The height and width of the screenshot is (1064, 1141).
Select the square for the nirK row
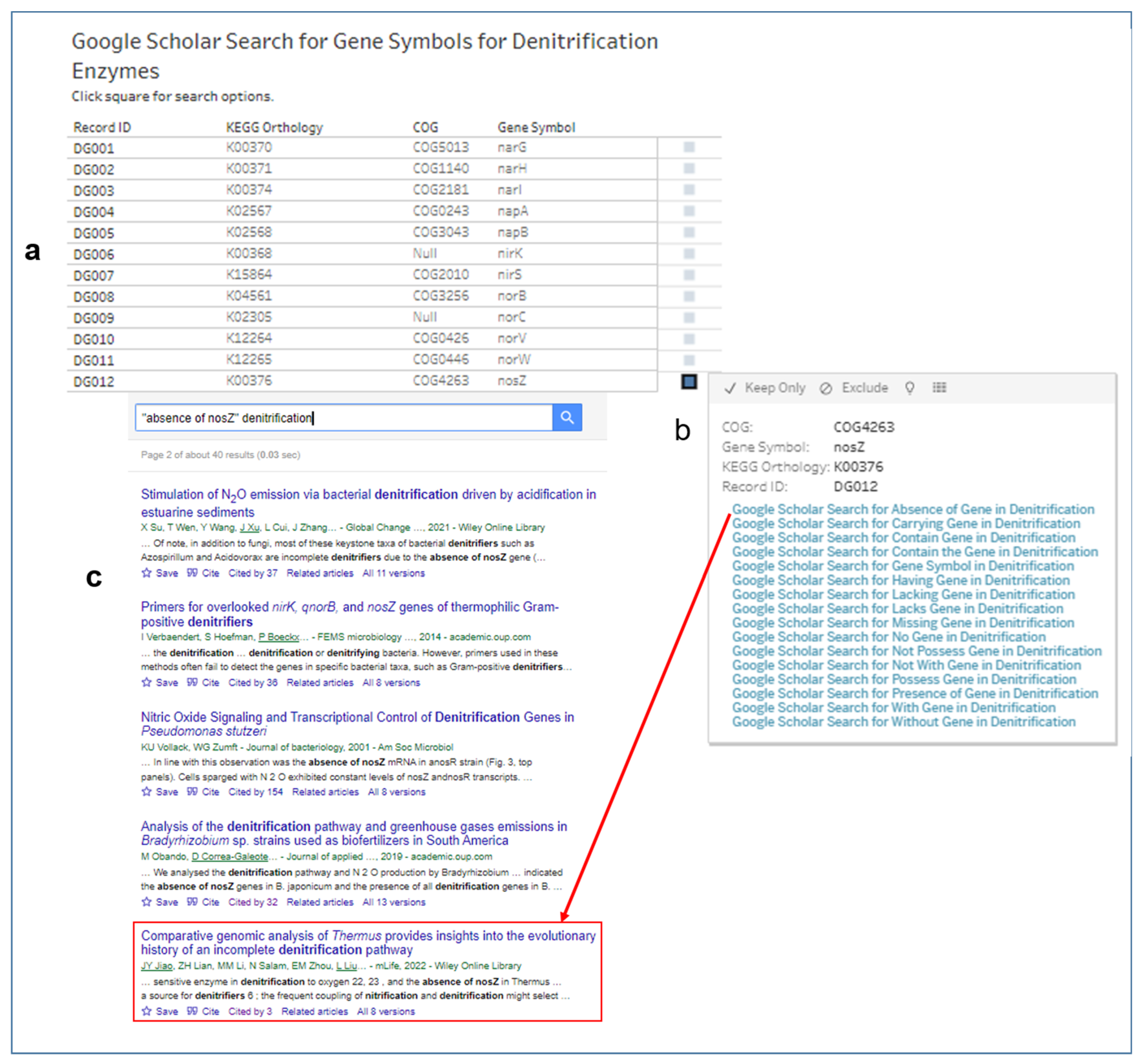coord(689,254)
